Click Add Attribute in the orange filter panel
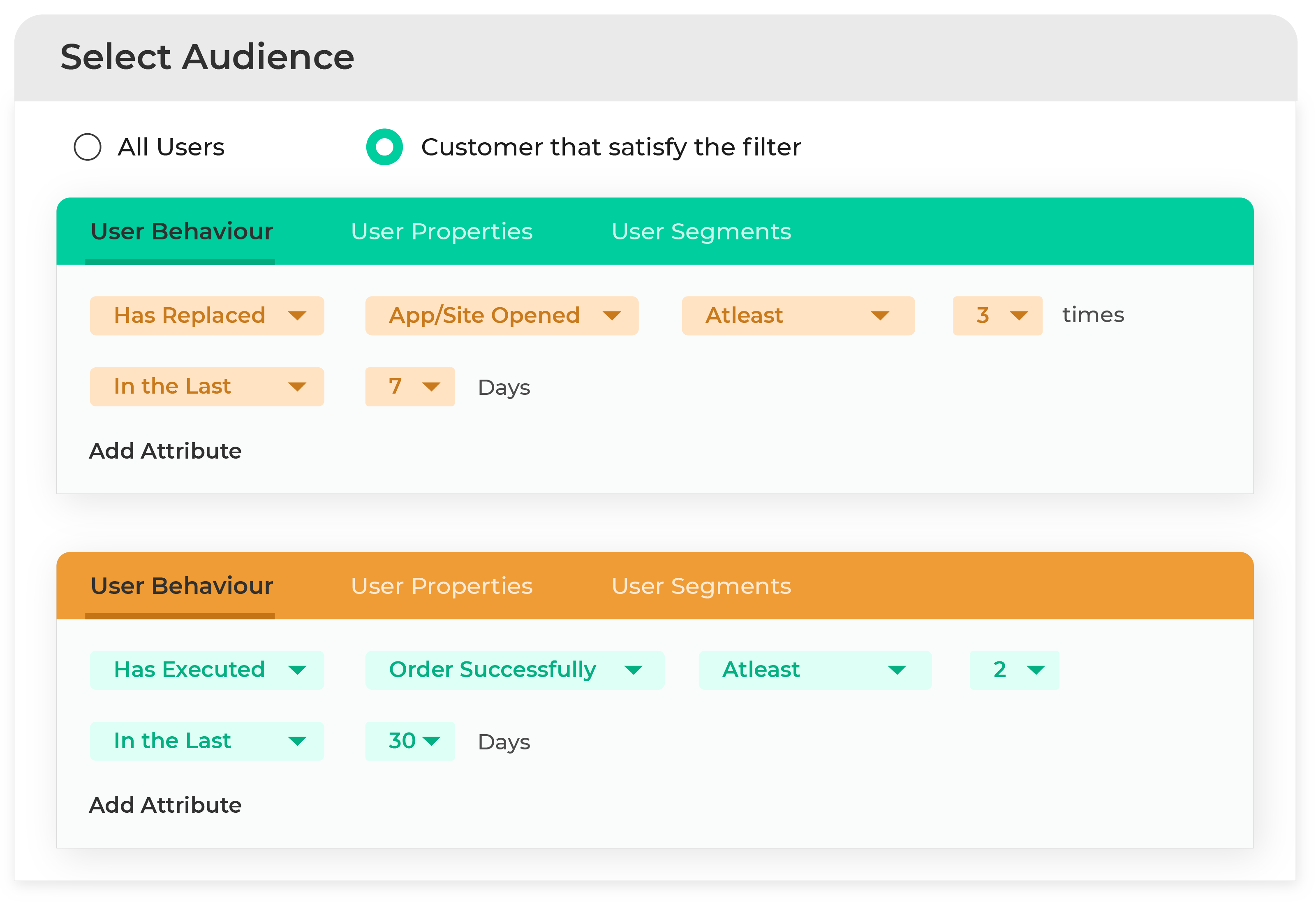 [x=165, y=805]
